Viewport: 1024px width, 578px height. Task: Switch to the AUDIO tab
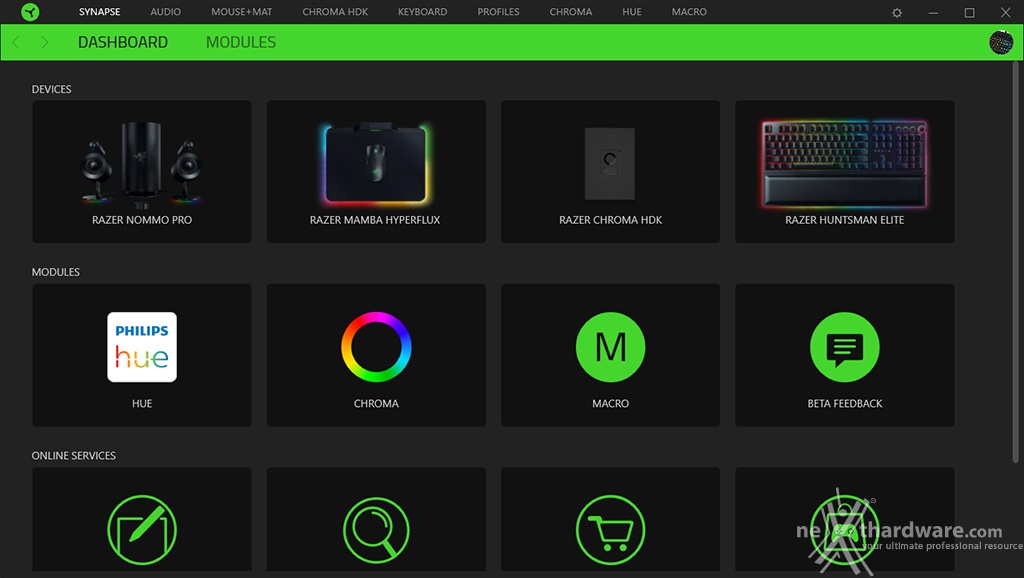click(x=165, y=12)
